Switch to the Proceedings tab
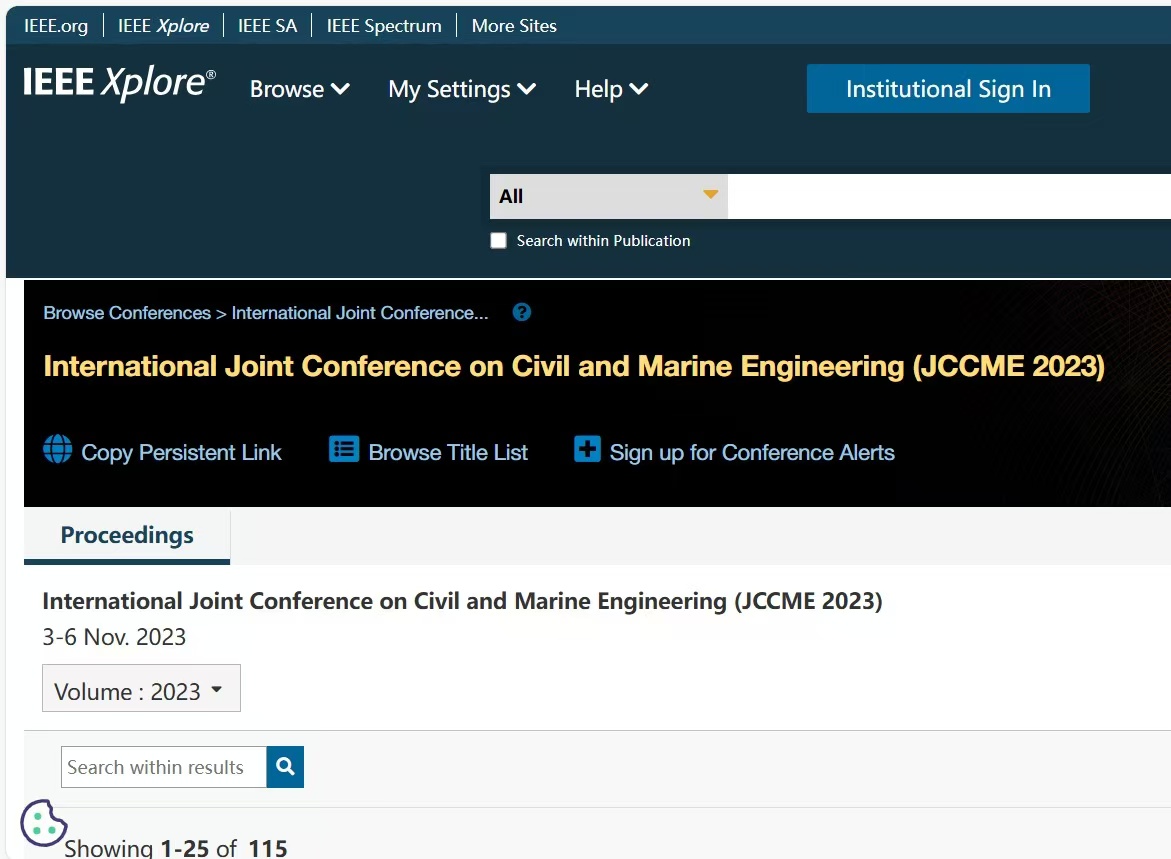 pos(127,535)
